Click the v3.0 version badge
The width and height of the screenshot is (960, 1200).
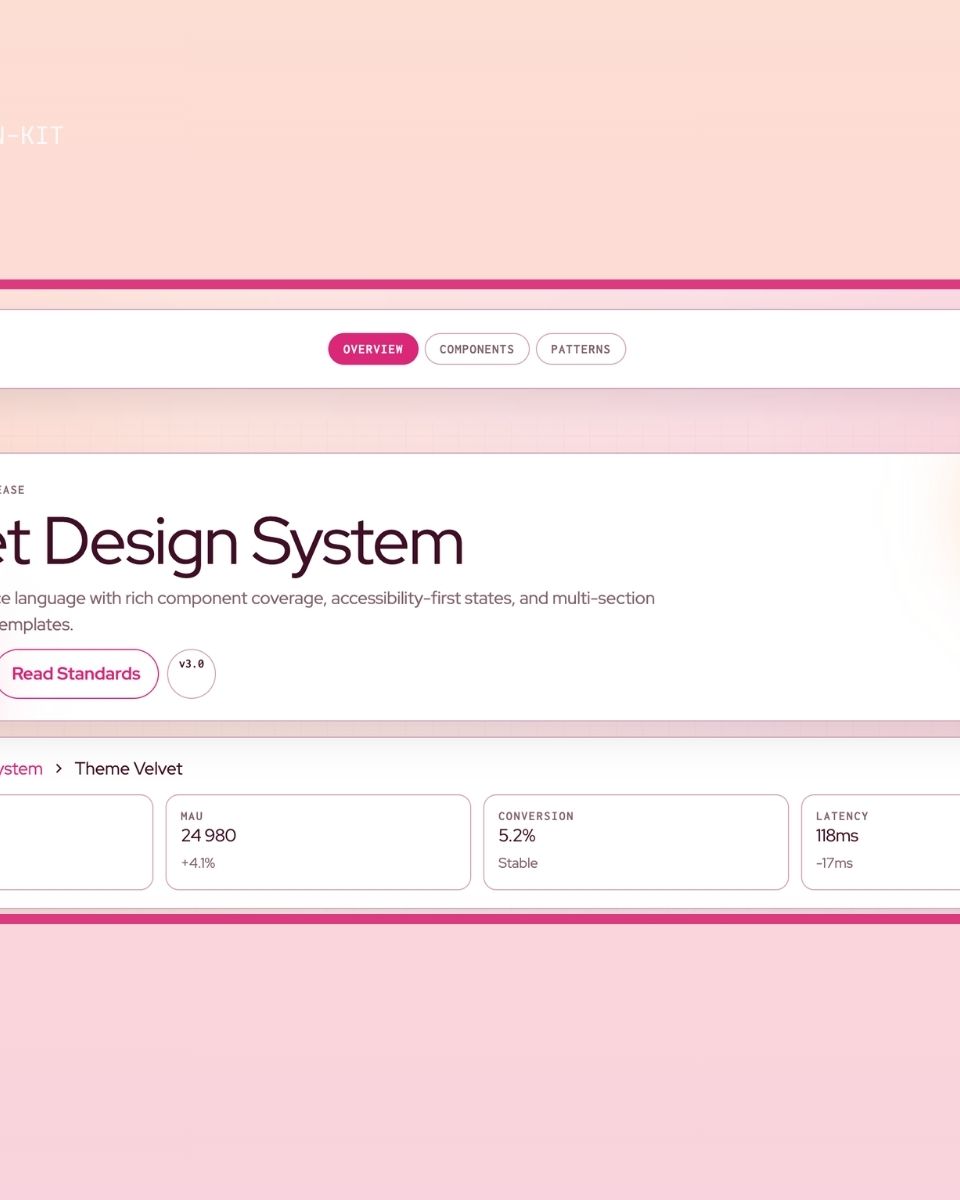(191, 674)
